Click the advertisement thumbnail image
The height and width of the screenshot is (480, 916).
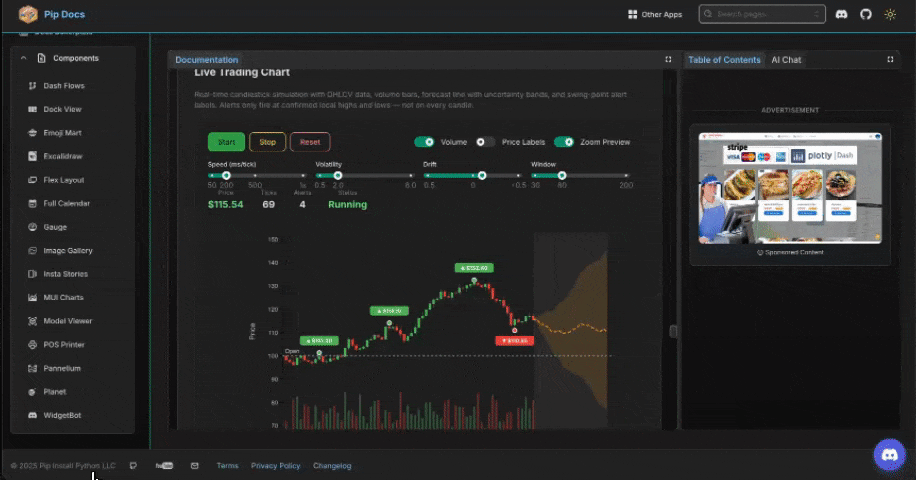click(790, 188)
